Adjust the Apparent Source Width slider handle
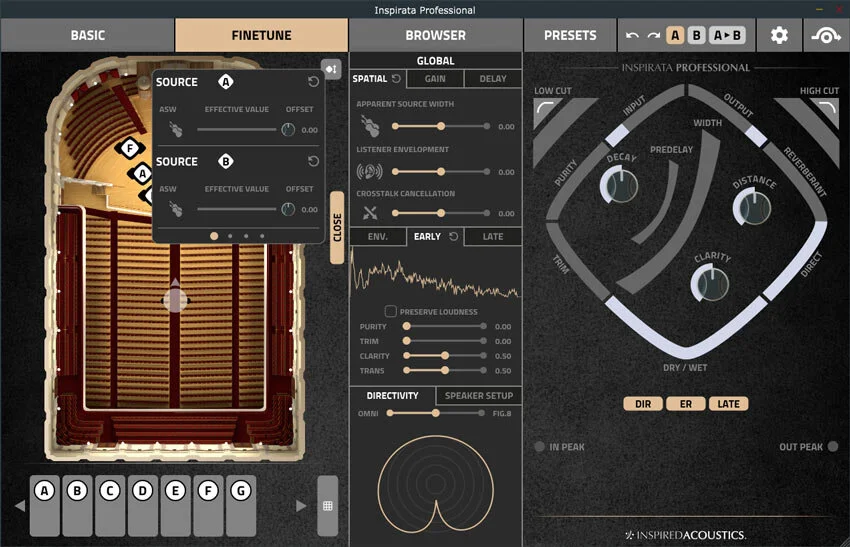Viewport: 850px width, 547px height. [441, 126]
